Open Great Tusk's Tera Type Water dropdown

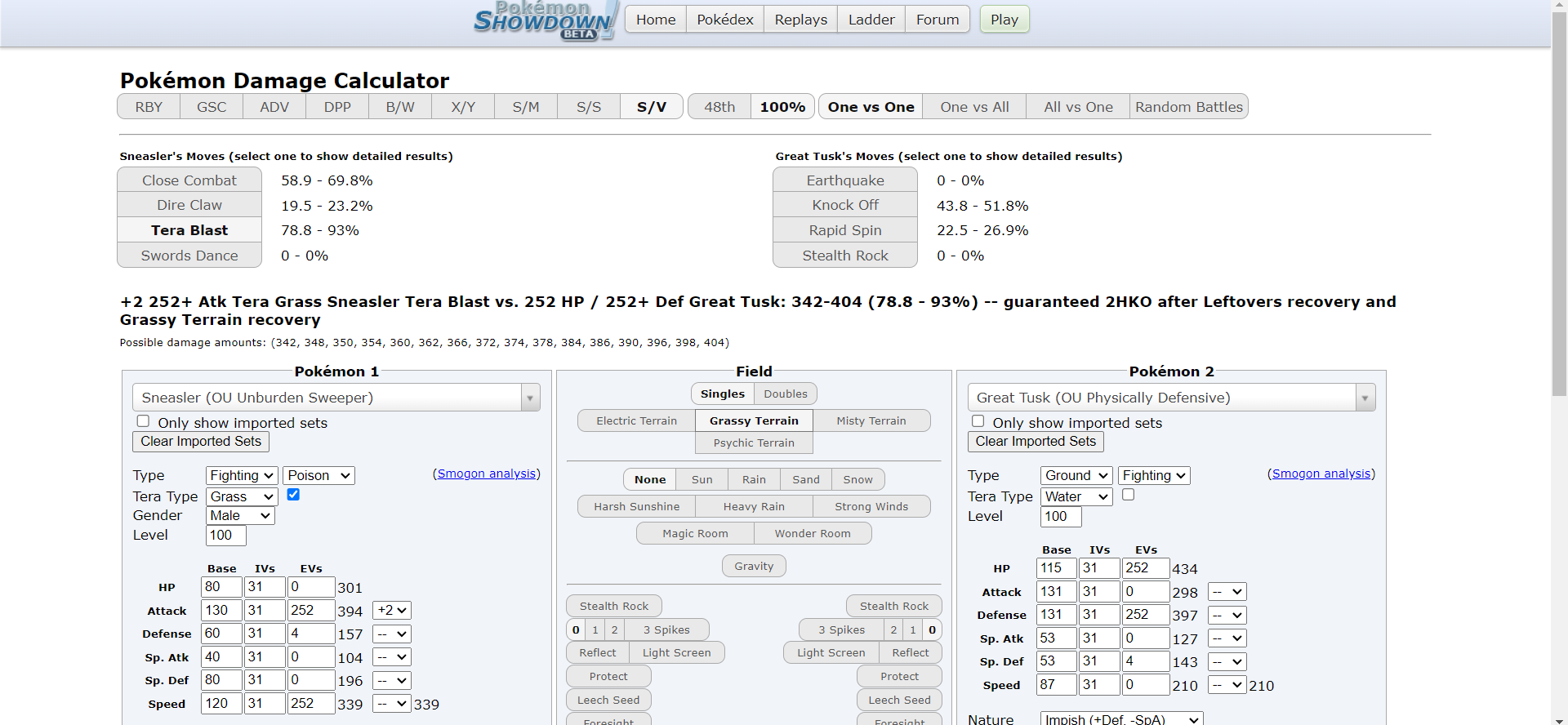tap(1076, 496)
